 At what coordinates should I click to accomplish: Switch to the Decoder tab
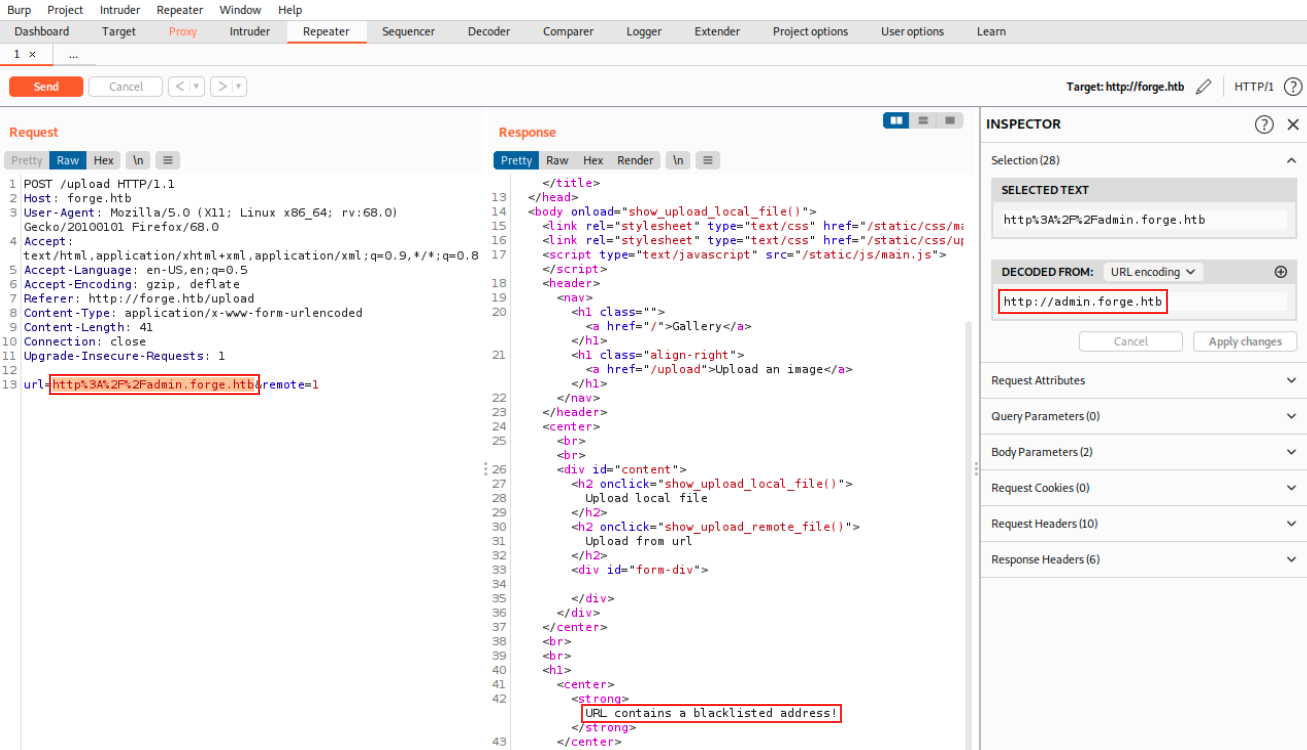pyautogui.click(x=489, y=32)
